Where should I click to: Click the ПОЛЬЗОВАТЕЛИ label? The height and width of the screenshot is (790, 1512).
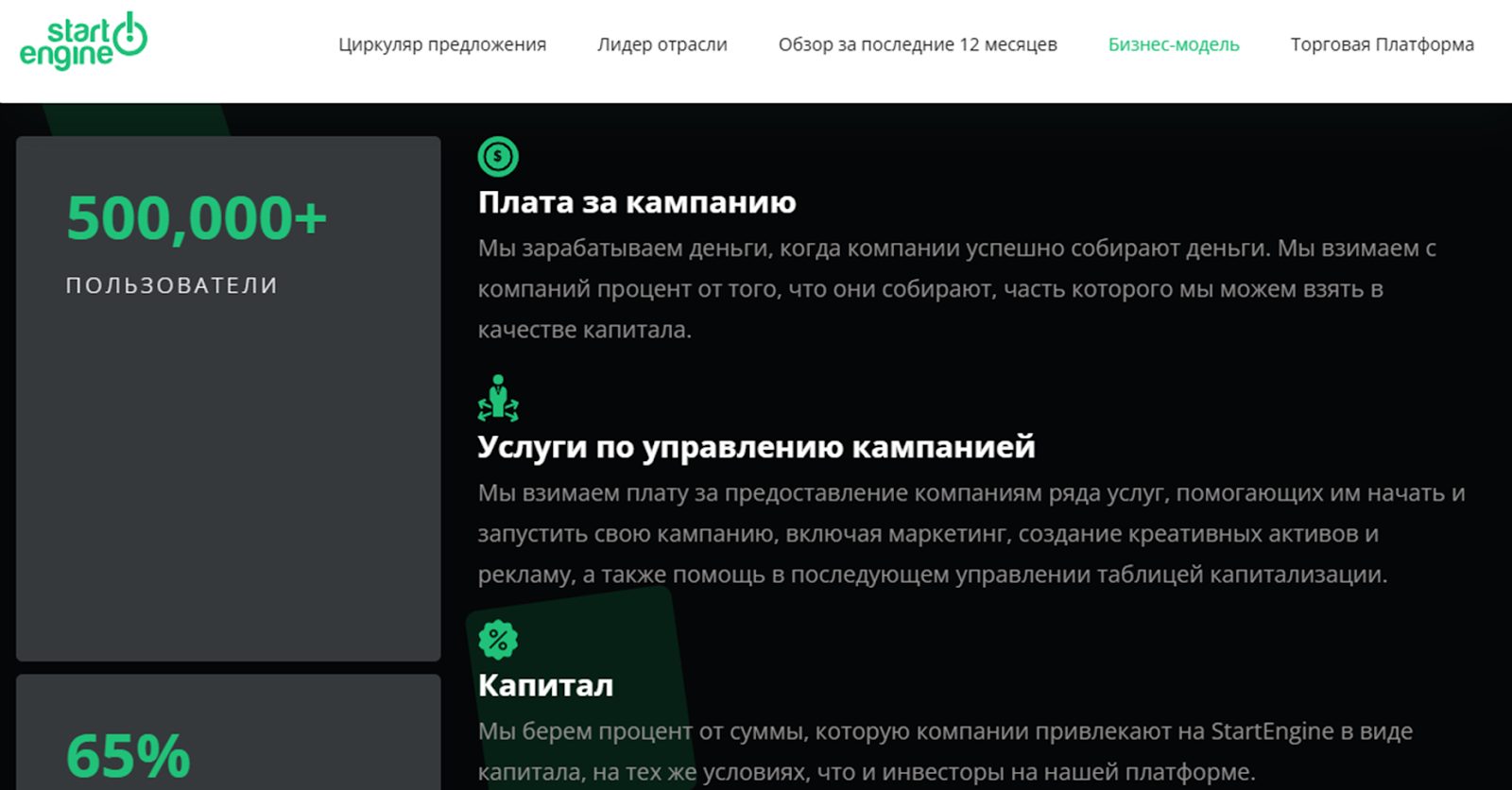172,285
